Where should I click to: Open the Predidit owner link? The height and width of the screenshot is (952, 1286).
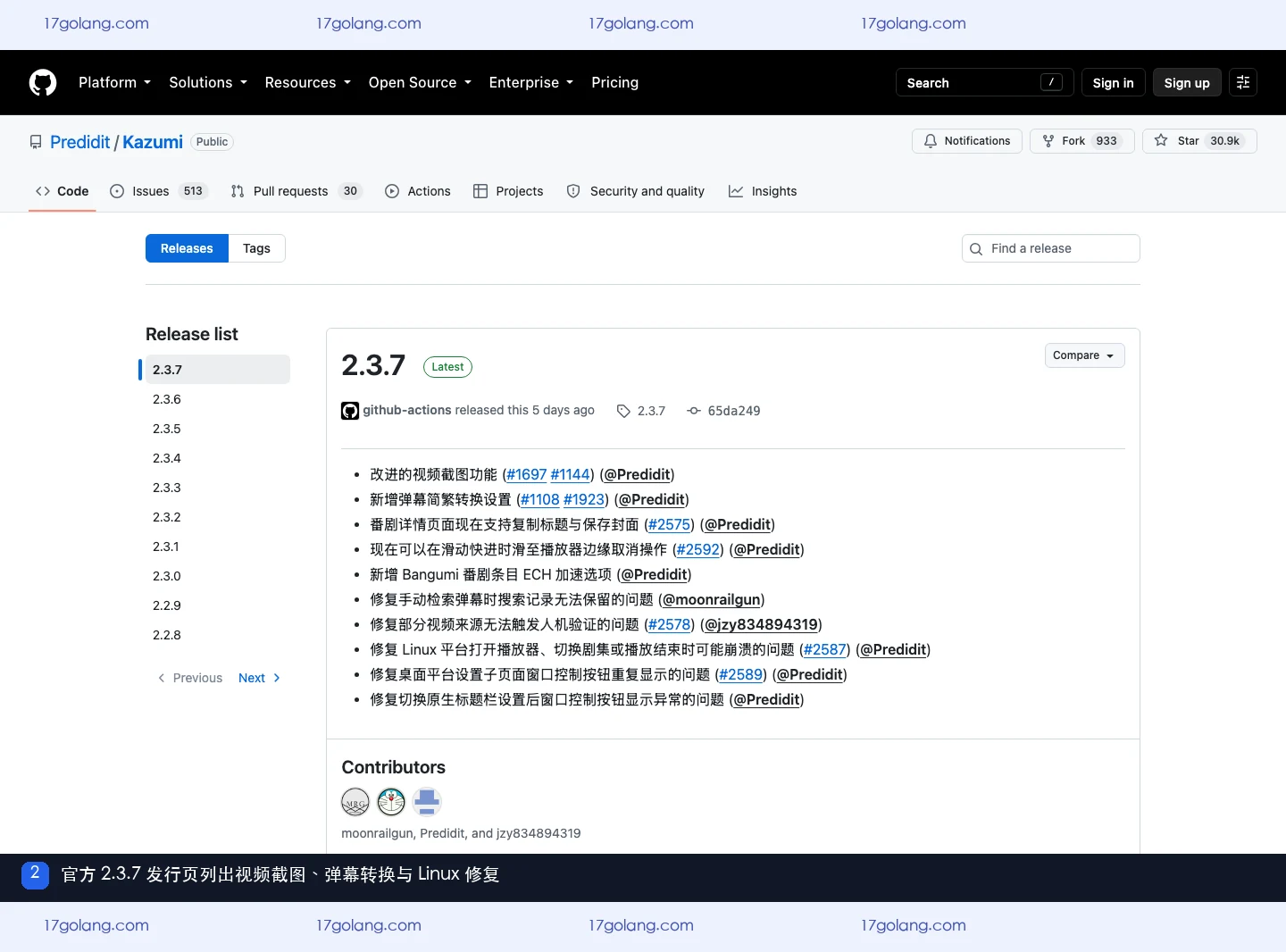[79, 142]
